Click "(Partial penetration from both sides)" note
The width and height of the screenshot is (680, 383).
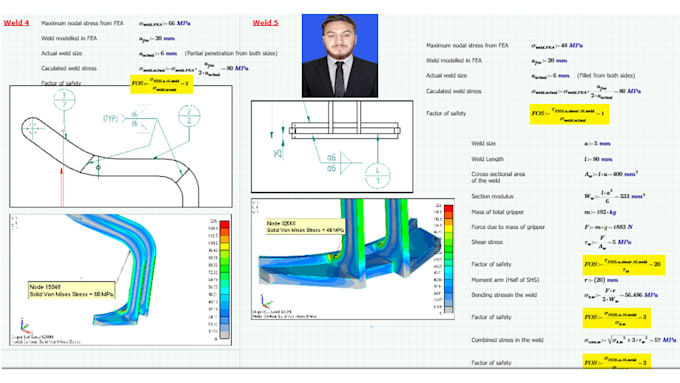[x=231, y=53]
